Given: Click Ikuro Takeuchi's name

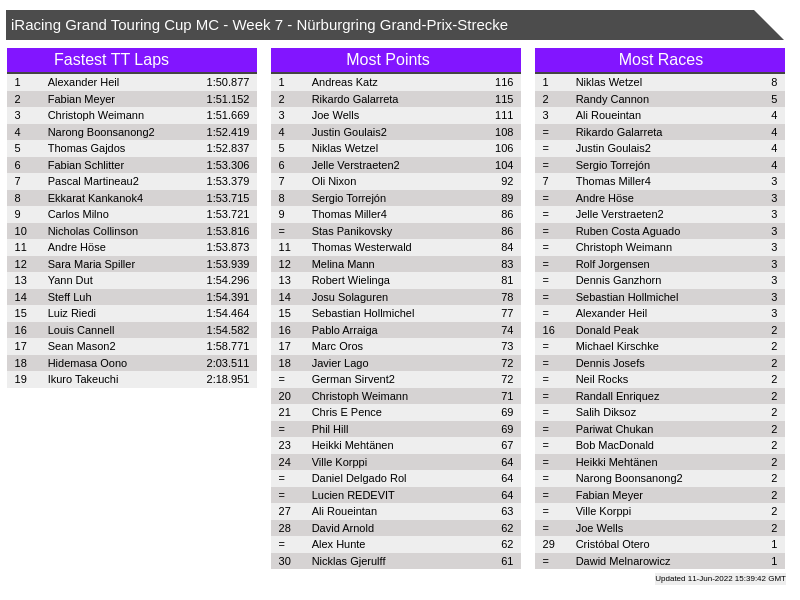Looking at the screenshot, I should coord(83,379).
